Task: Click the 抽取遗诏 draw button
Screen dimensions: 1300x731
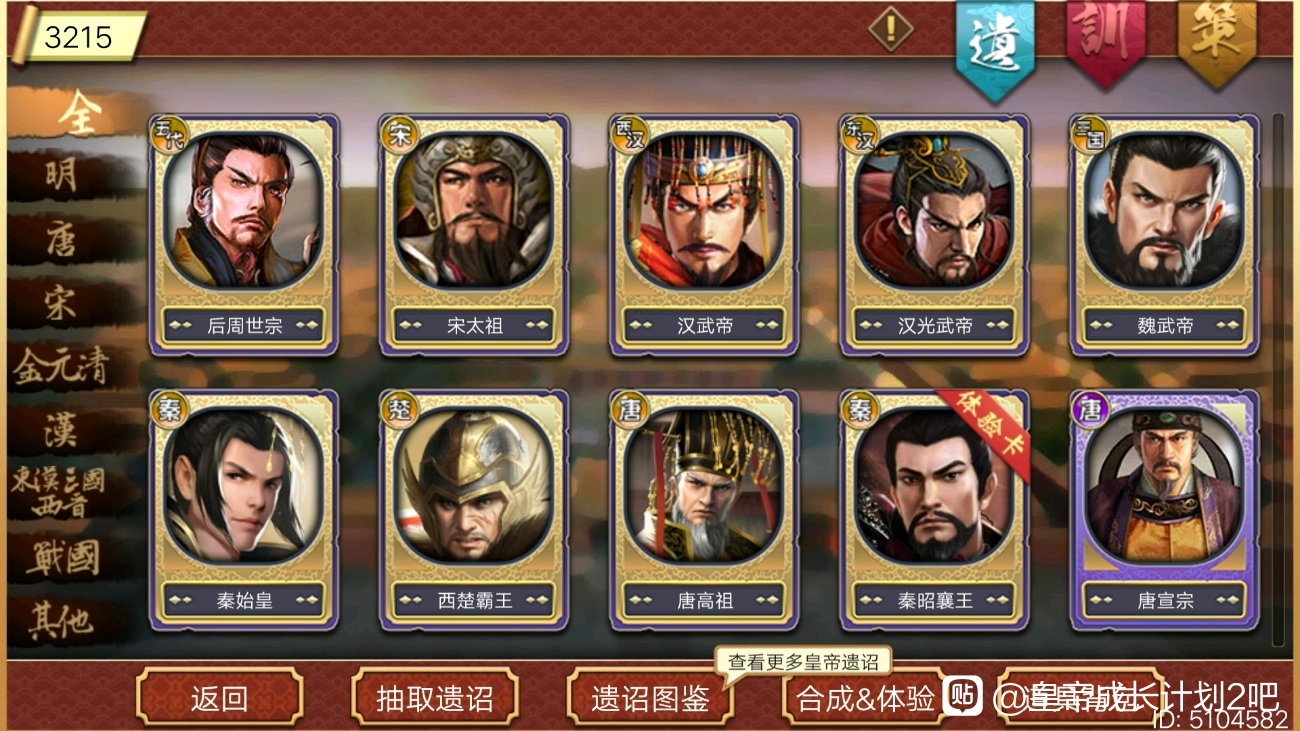Action: (x=435, y=697)
